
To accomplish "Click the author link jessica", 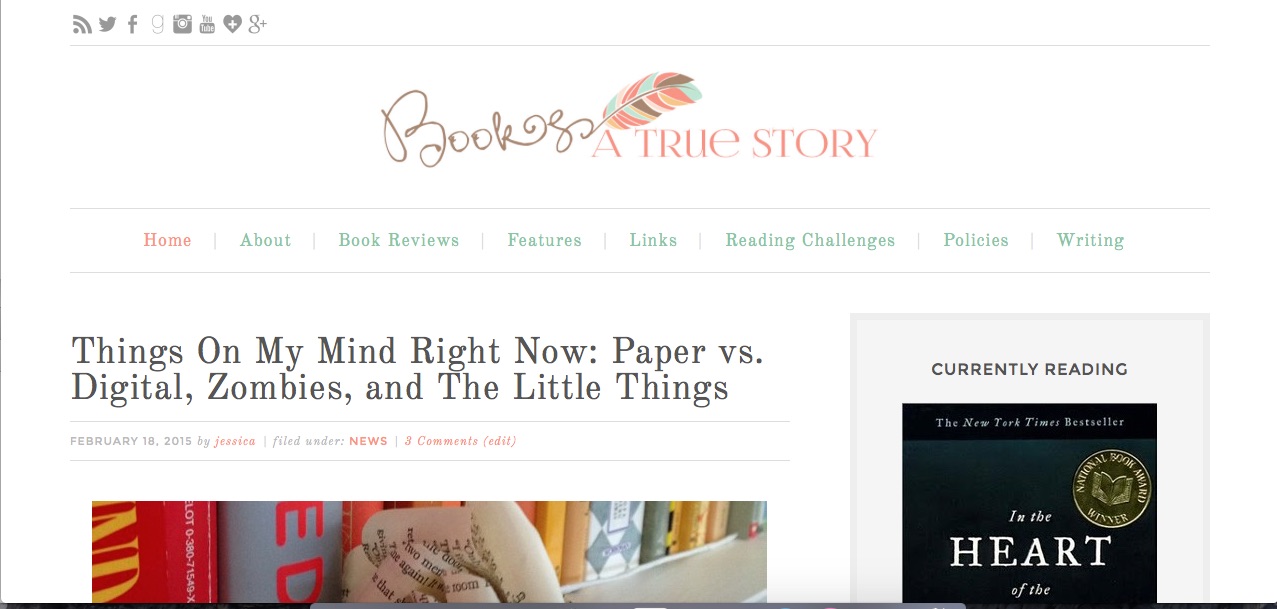I will 235,441.
